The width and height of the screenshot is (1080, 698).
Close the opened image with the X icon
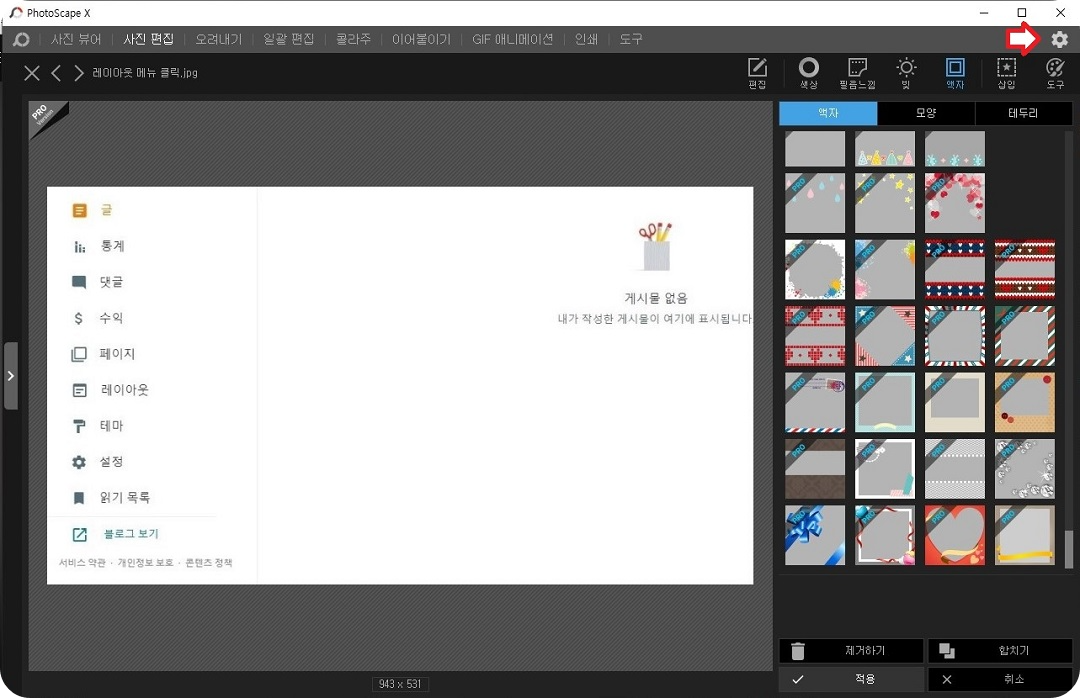(32, 73)
